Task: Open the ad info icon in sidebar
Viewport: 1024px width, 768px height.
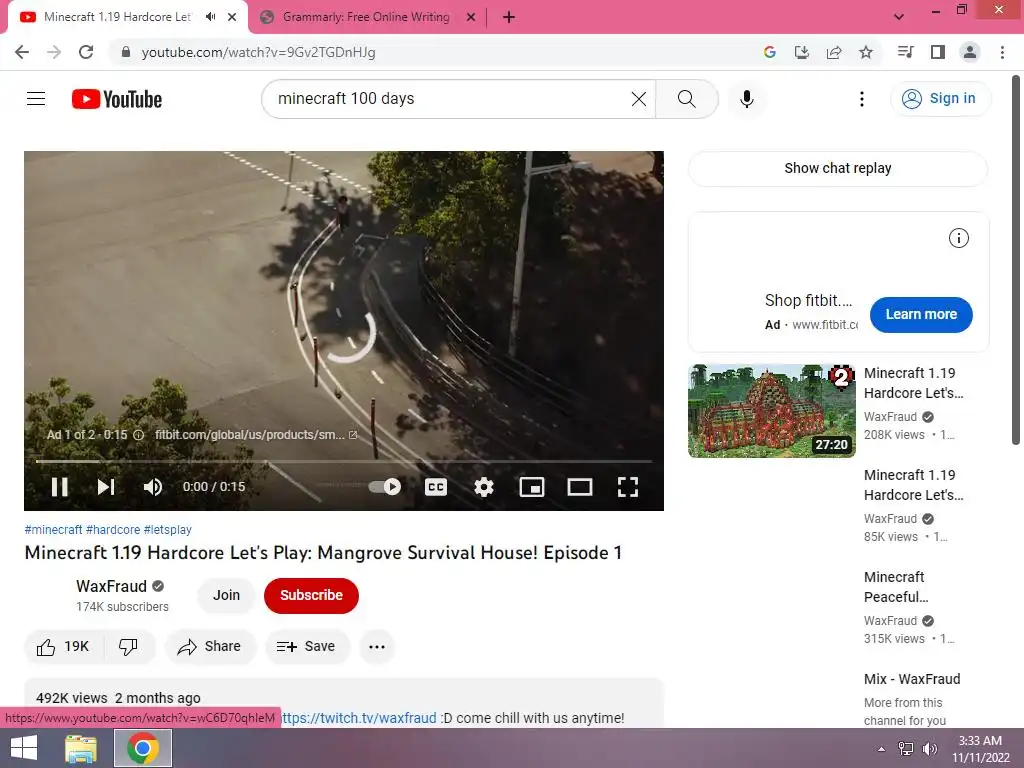Action: tap(958, 238)
